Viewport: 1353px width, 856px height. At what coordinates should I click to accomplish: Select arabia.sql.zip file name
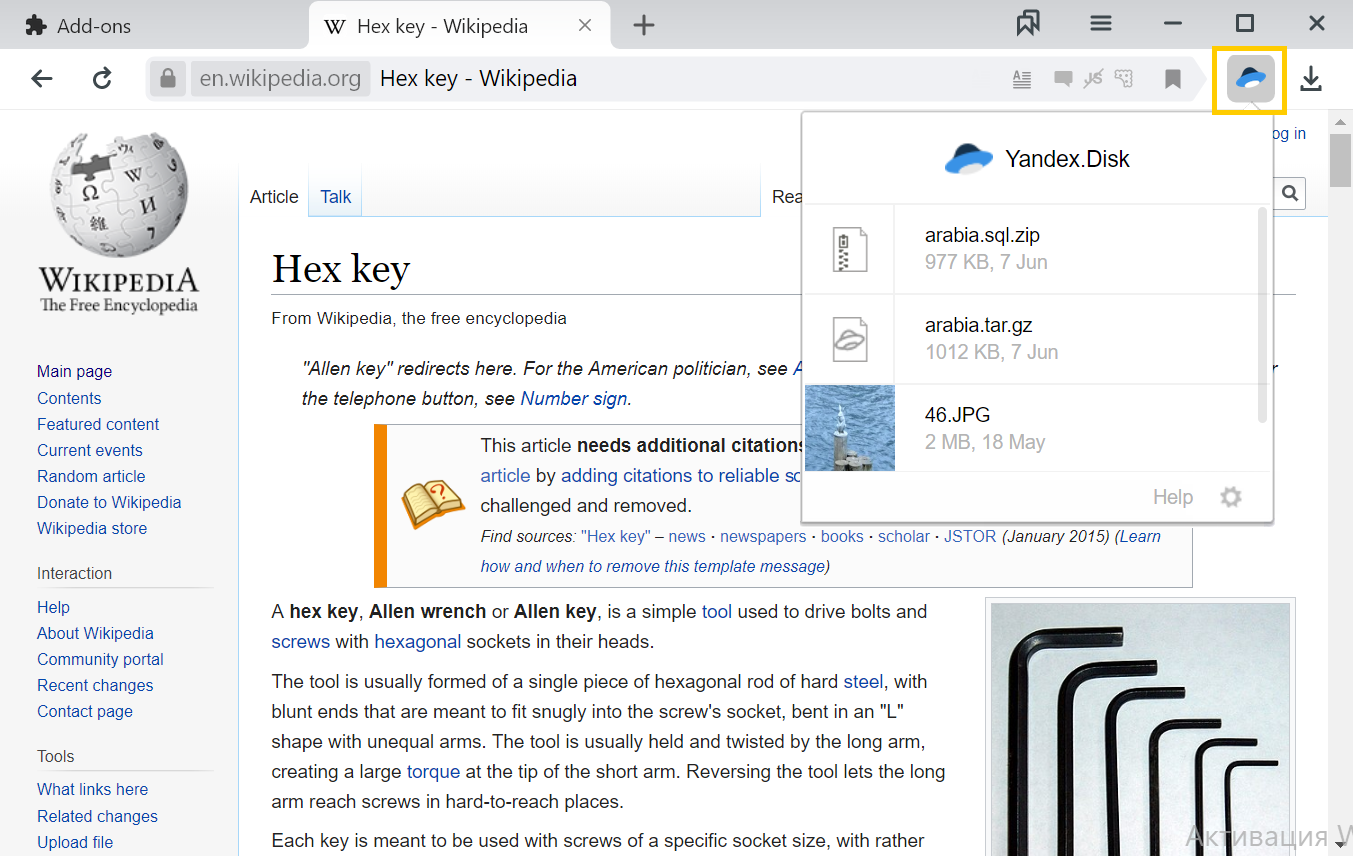click(x=982, y=236)
